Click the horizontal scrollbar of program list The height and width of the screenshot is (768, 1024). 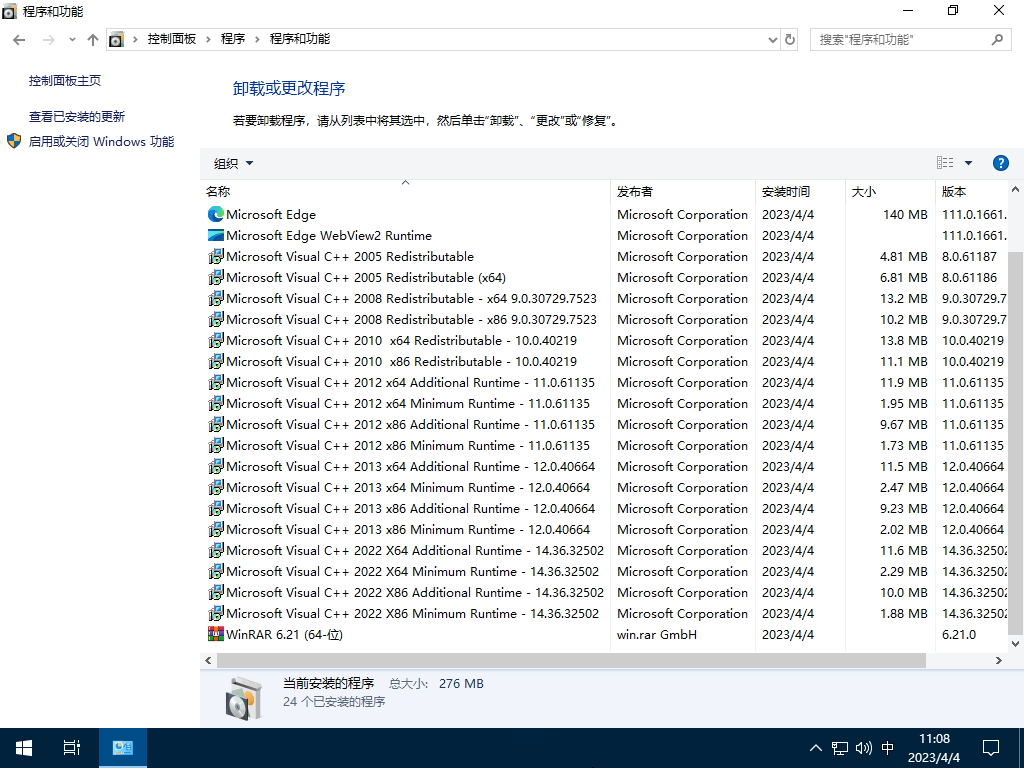coord(570,661)
